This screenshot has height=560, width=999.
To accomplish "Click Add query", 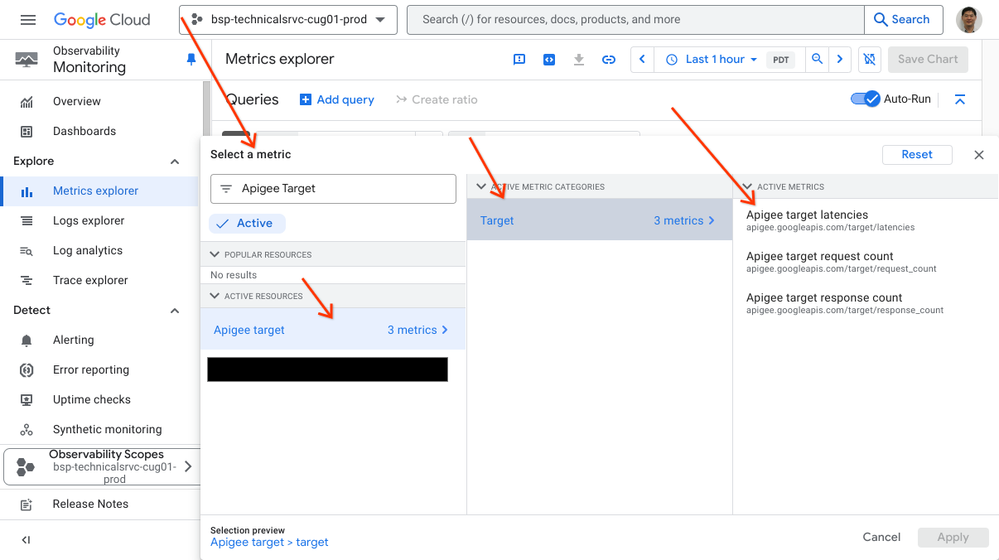I will [337, 100].
